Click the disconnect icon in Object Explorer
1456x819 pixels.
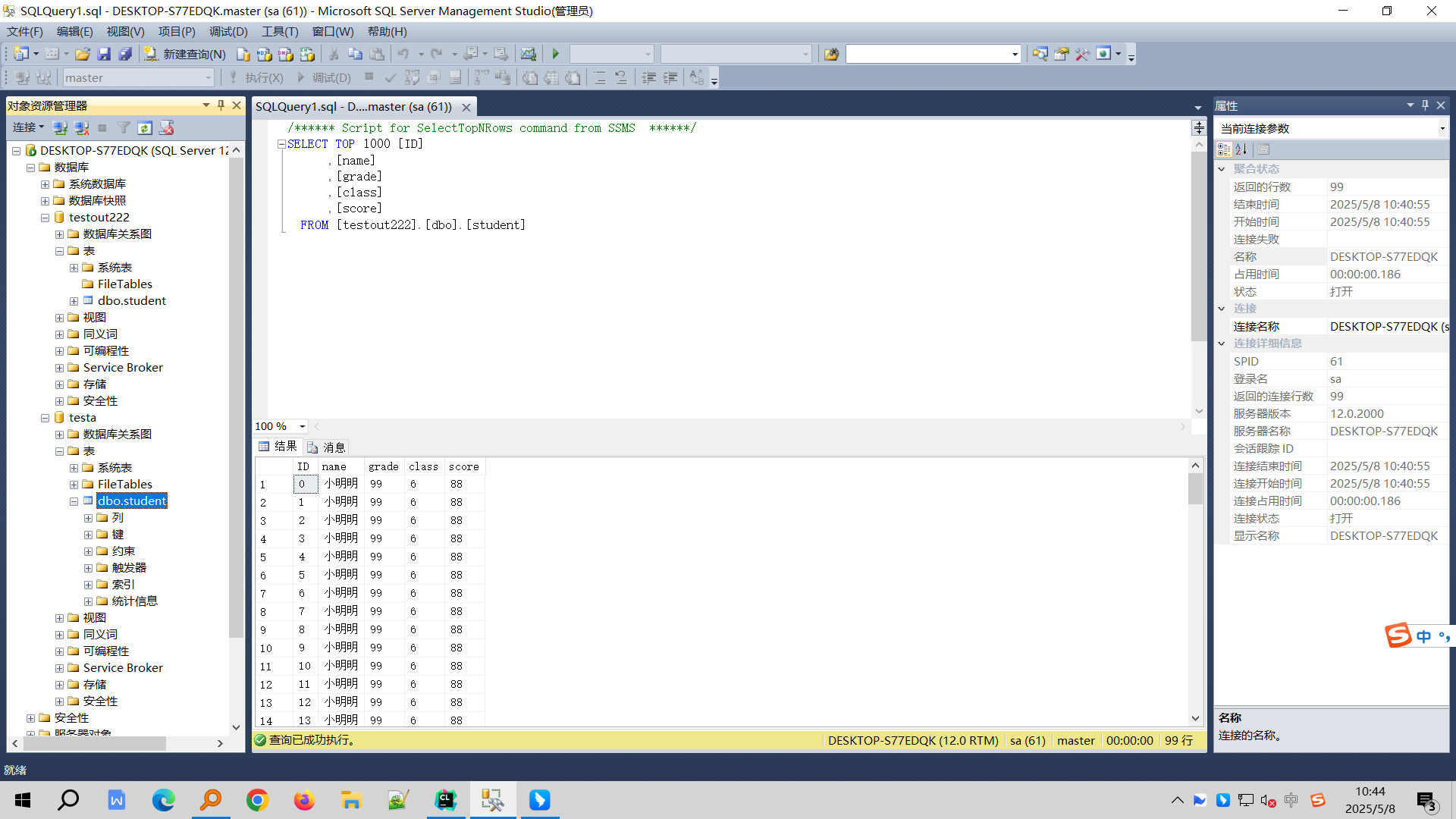[81, 127]
